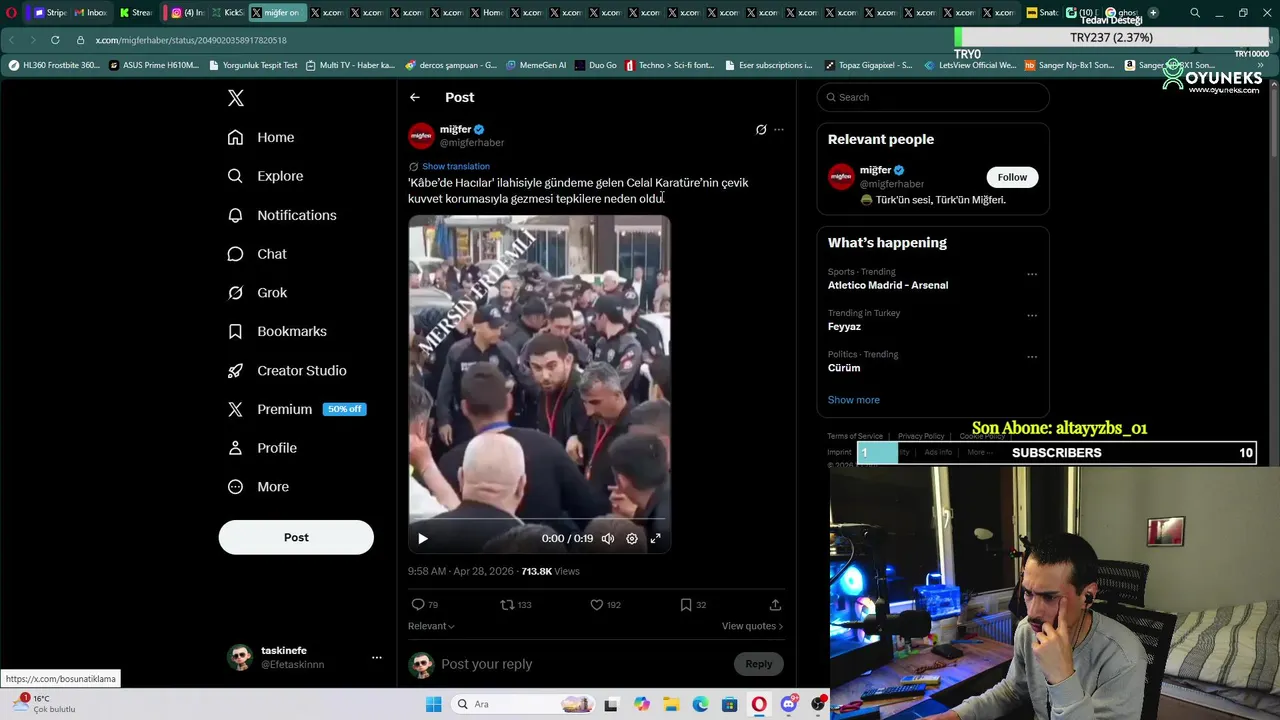This screenshot has height=720, width=1280.
Task: Expand the Relevant replies sort dropdown
Action: [x=431, y=626]
